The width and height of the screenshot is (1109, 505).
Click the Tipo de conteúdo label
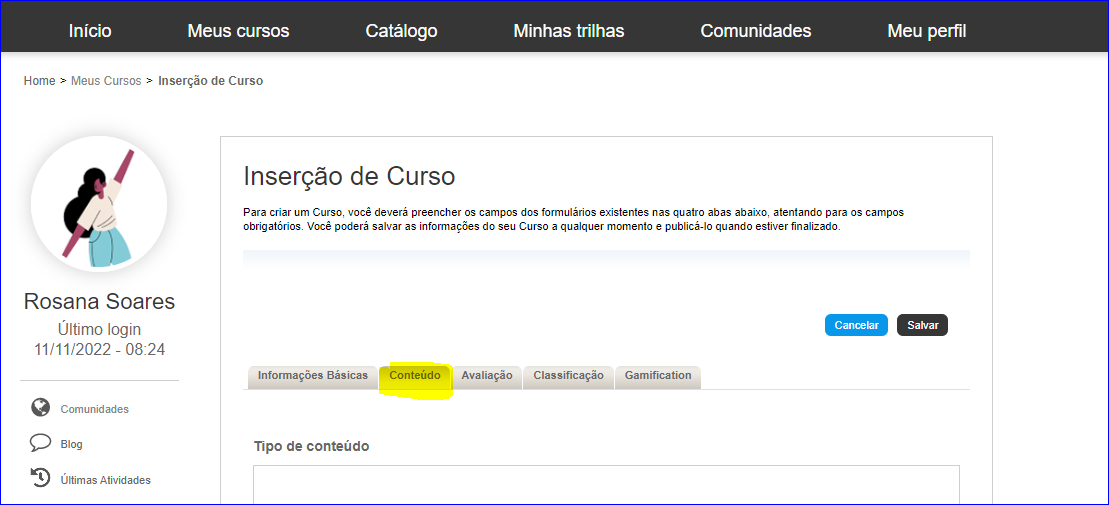click(x=312, y=446)
